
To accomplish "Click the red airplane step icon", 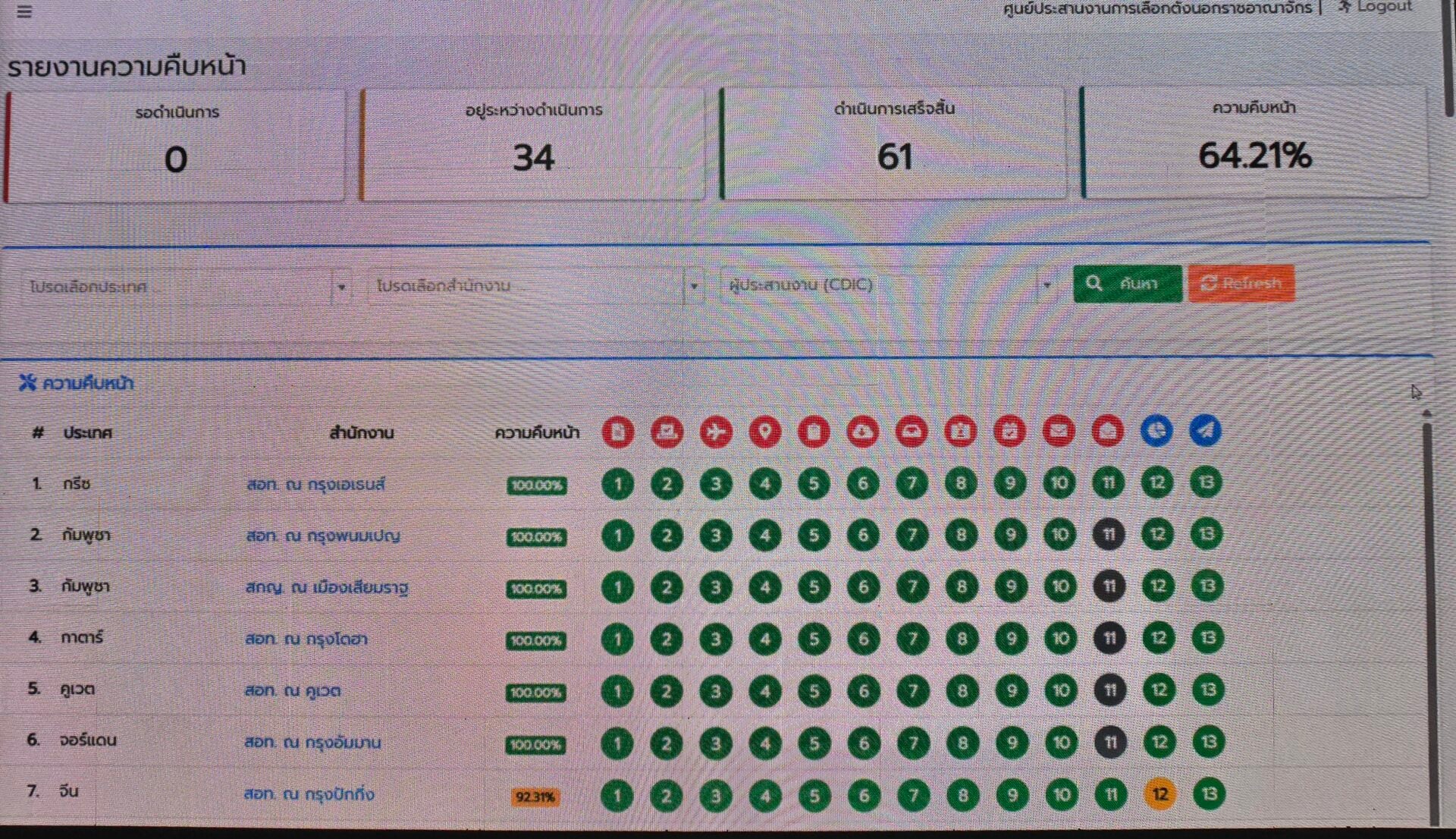I will pyautogui.click(x=715, y=432).
